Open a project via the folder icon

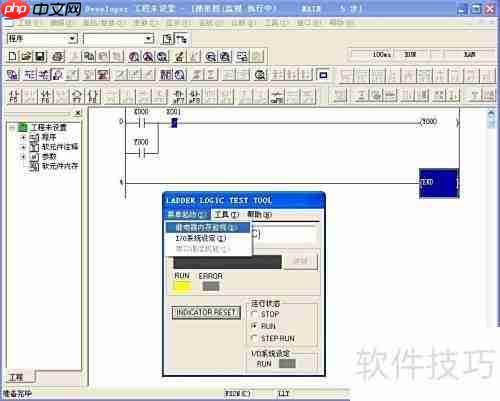point(26,56)
